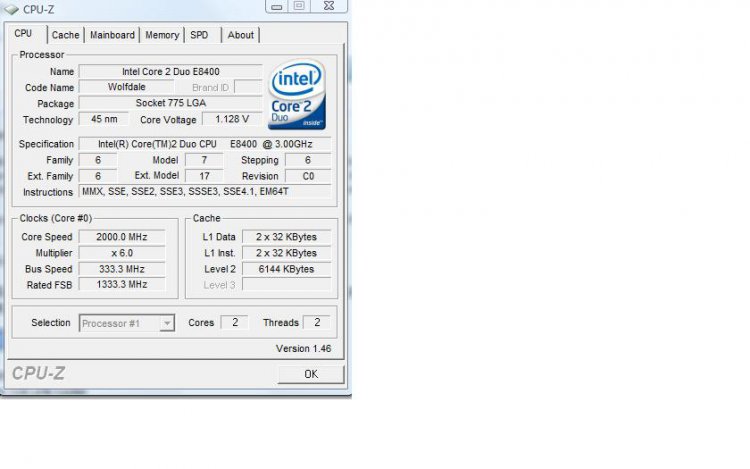The width and height of the screenshot is (750, 469).
Task: Click the maximize button in title bar
Action: [299, 6]
